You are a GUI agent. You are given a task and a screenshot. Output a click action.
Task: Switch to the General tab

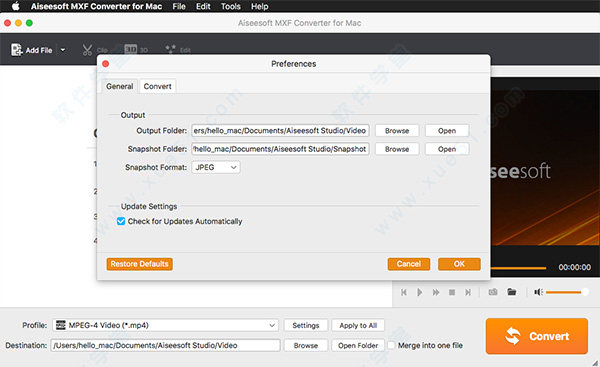(120, 86)
